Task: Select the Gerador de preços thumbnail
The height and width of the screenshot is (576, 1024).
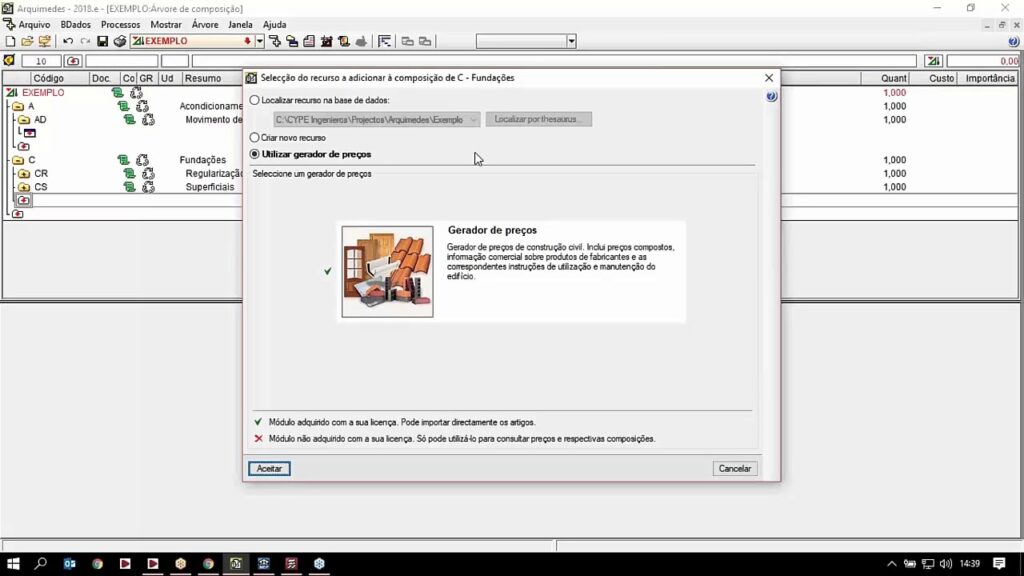Action: click(387, 272)
